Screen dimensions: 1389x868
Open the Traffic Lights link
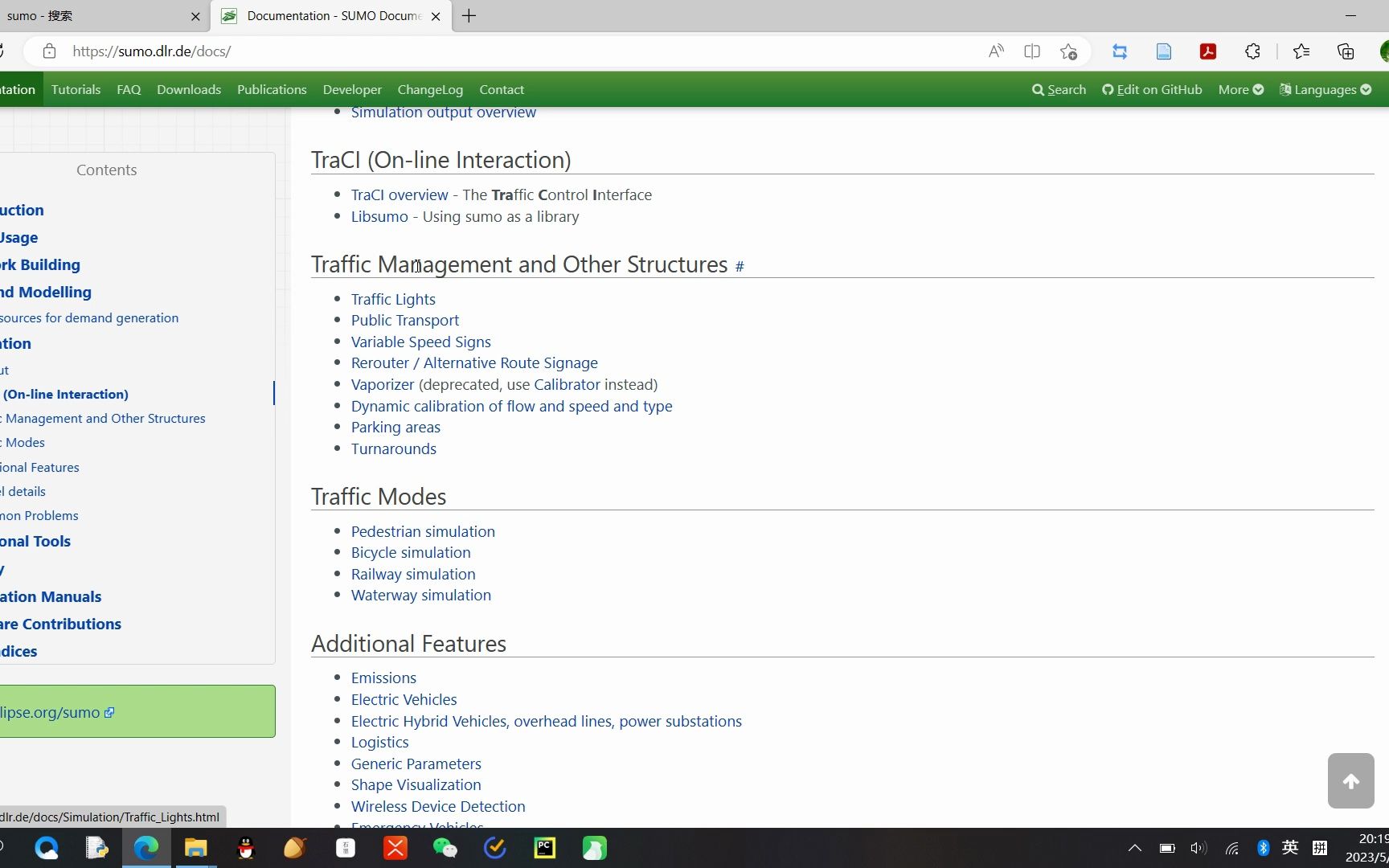[393, 299]
